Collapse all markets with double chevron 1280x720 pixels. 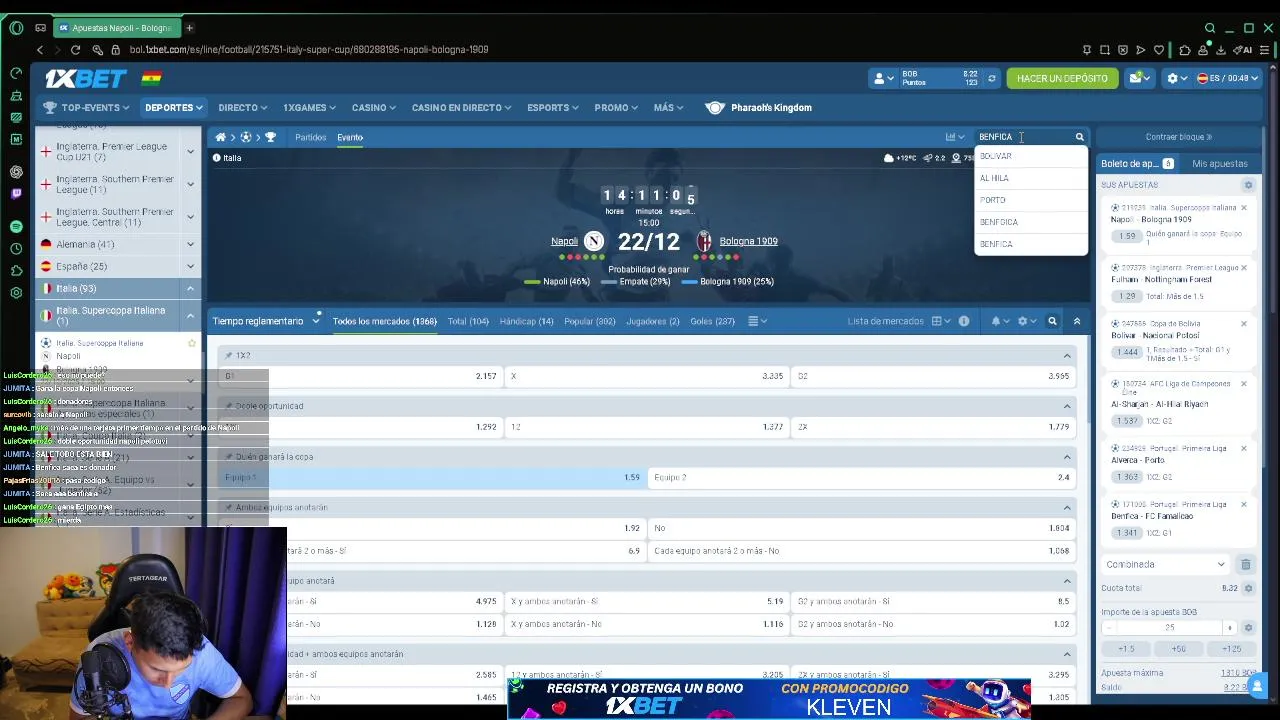pyautogui.click(x=1077, y=321)
